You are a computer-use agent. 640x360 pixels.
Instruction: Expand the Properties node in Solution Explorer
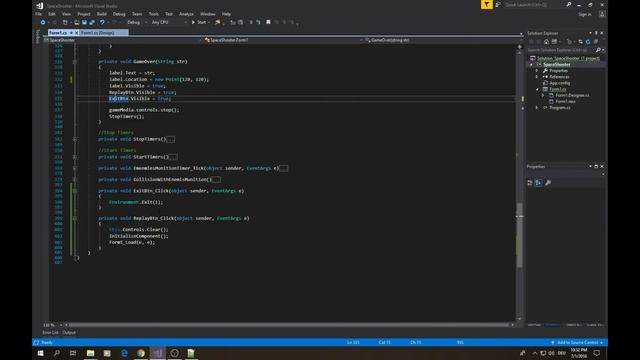tap(537, 71)
